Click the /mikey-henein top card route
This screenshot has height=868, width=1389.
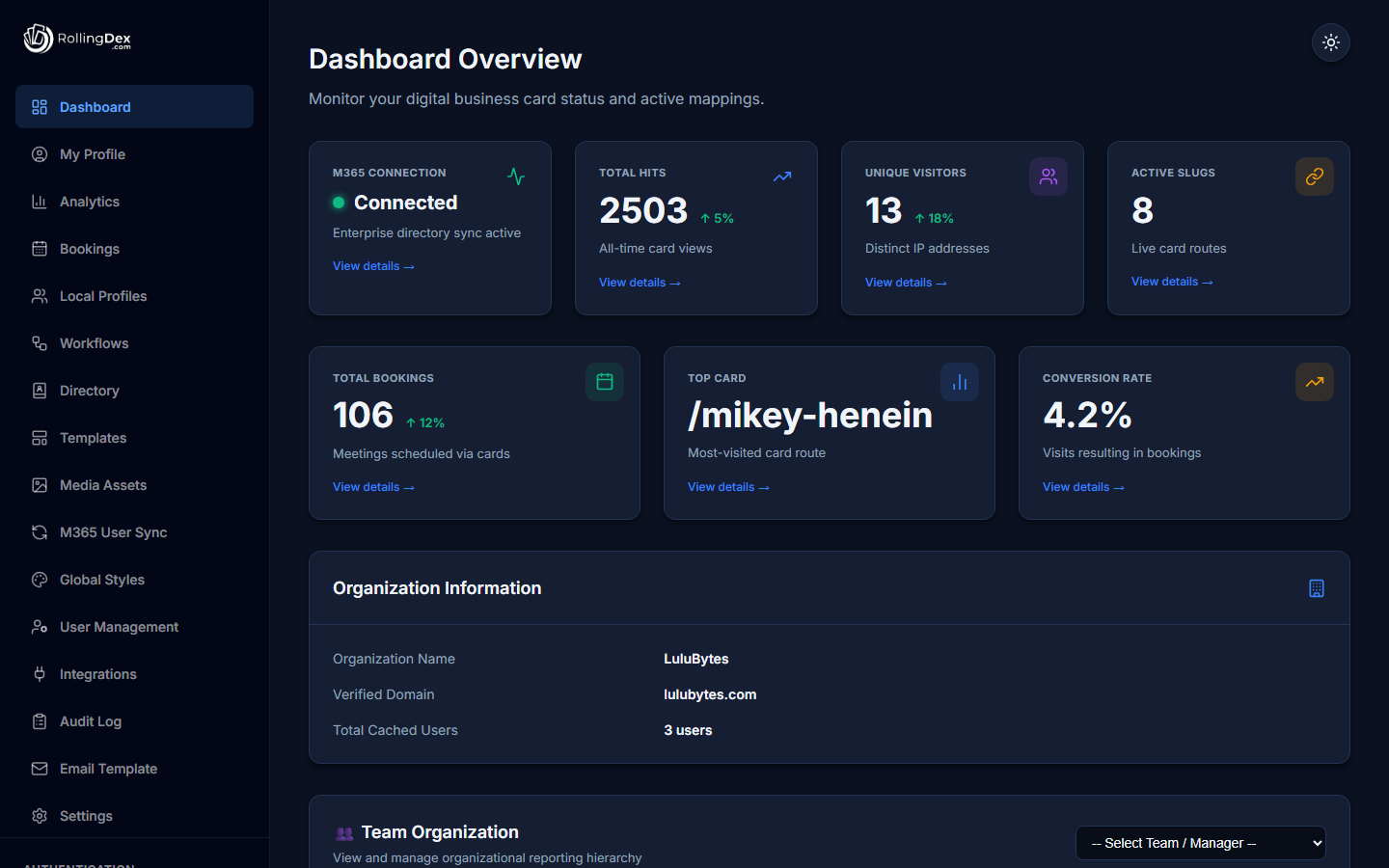point(810,415)
